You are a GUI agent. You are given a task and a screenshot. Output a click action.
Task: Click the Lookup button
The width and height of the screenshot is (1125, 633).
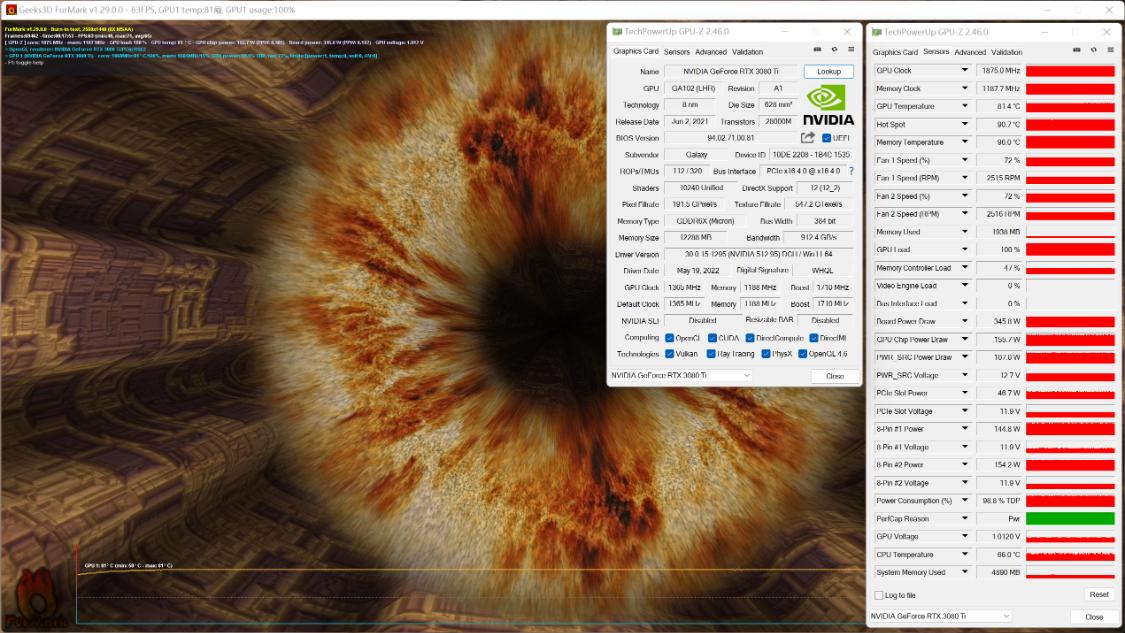pos(828,72)
